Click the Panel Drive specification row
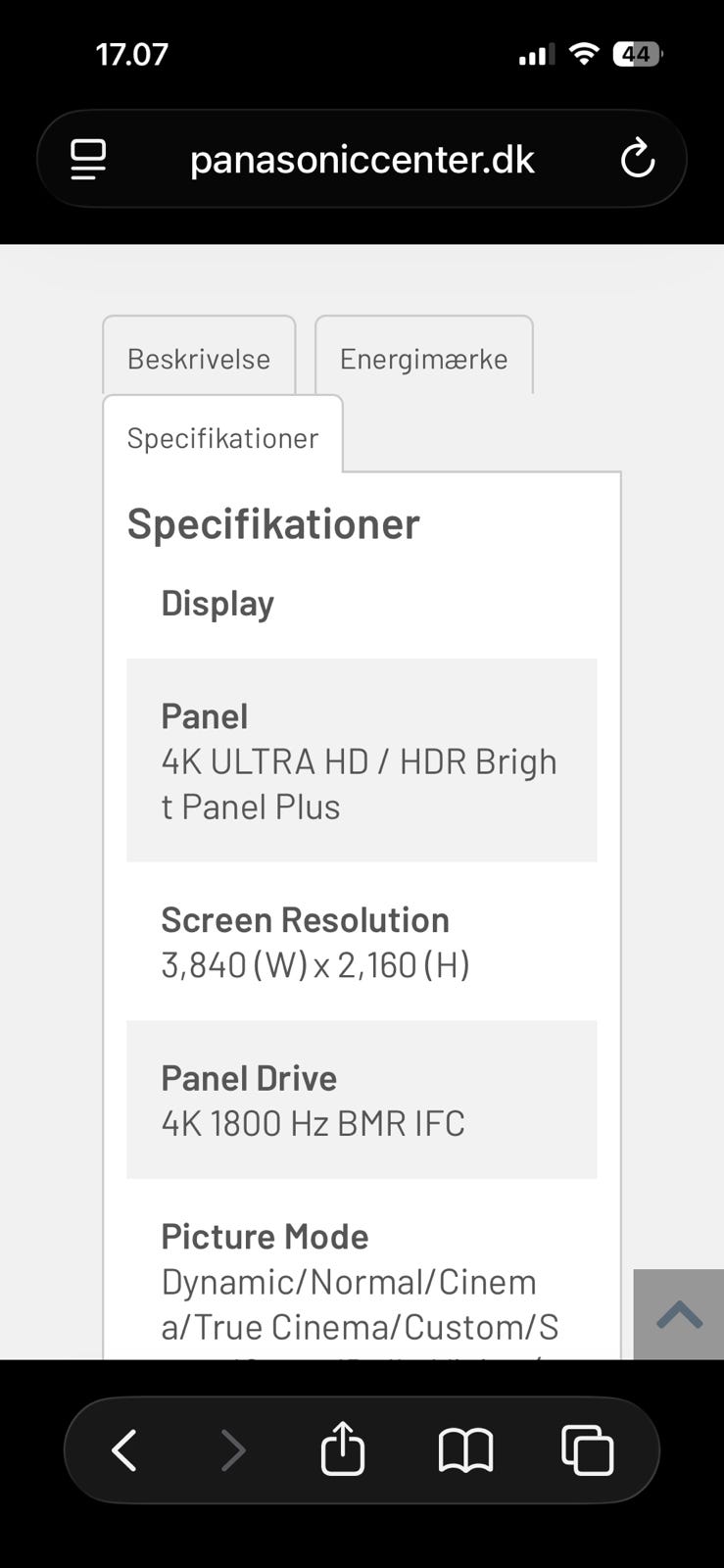 pyautogui.click(x=361, y=1100)
